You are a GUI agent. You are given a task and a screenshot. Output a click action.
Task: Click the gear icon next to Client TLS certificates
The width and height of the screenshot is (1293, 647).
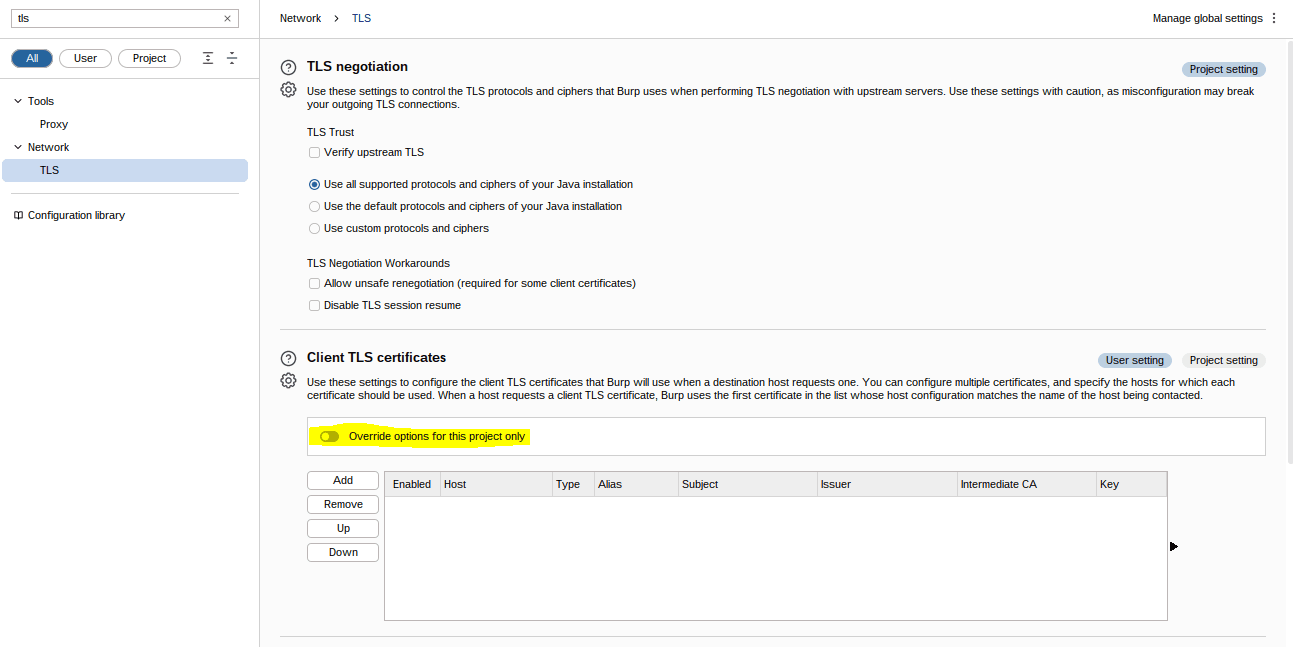click(288, 381)
